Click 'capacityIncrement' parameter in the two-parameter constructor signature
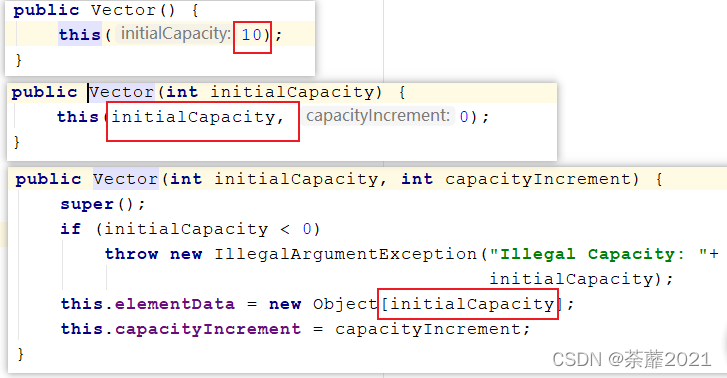 click(x=538, y=179)
